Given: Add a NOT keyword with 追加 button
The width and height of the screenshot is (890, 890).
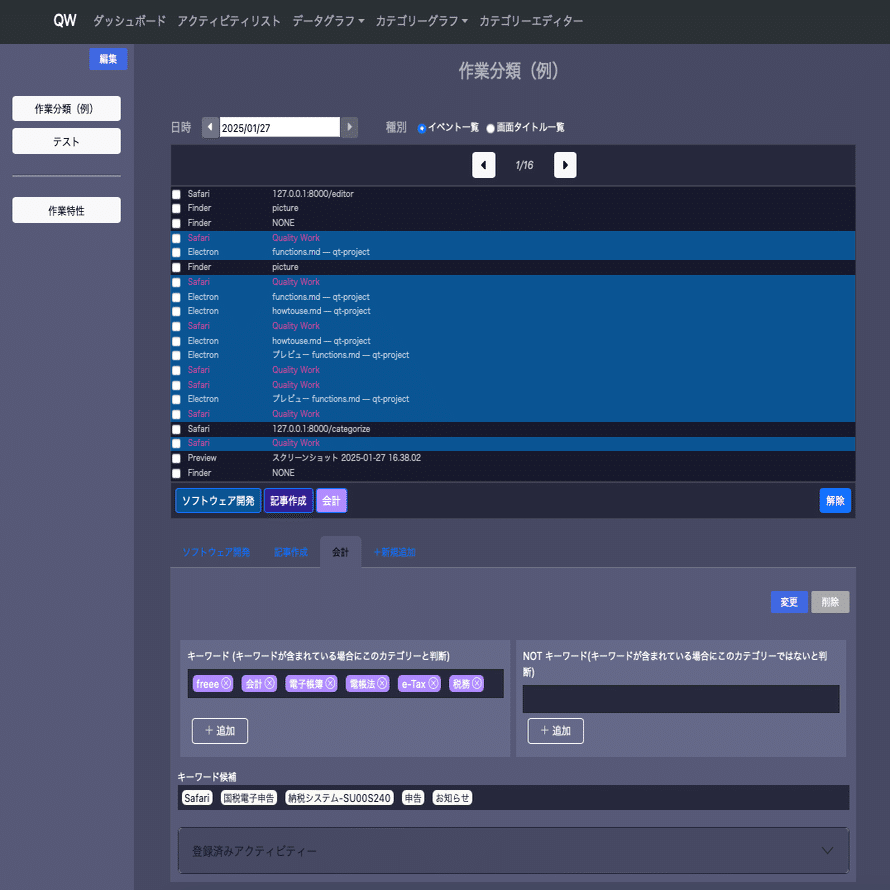Looking at the screenshot, I should pyautogui.click(x=555, y=731).
